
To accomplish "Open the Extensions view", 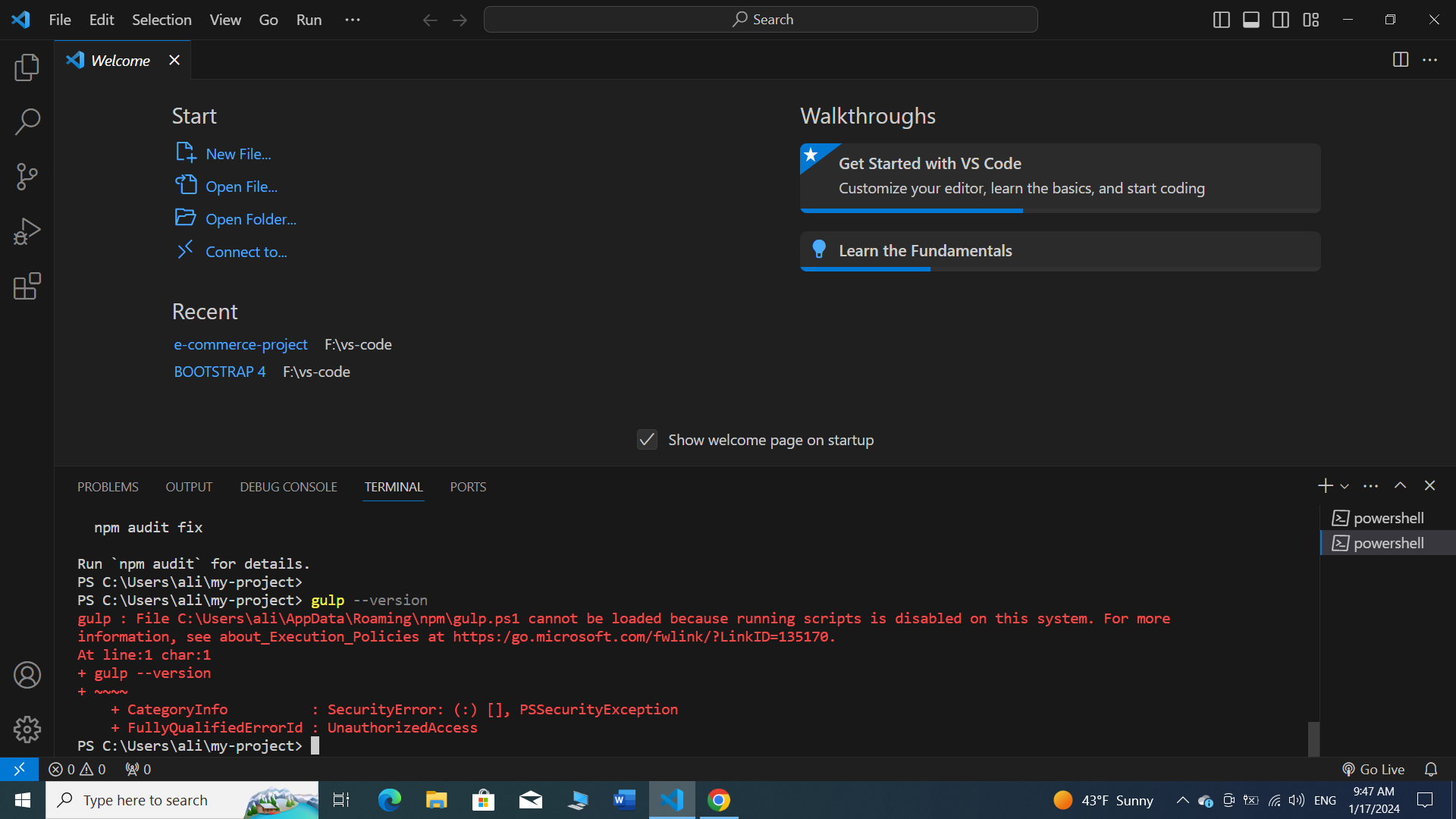I will pos(27,286).
